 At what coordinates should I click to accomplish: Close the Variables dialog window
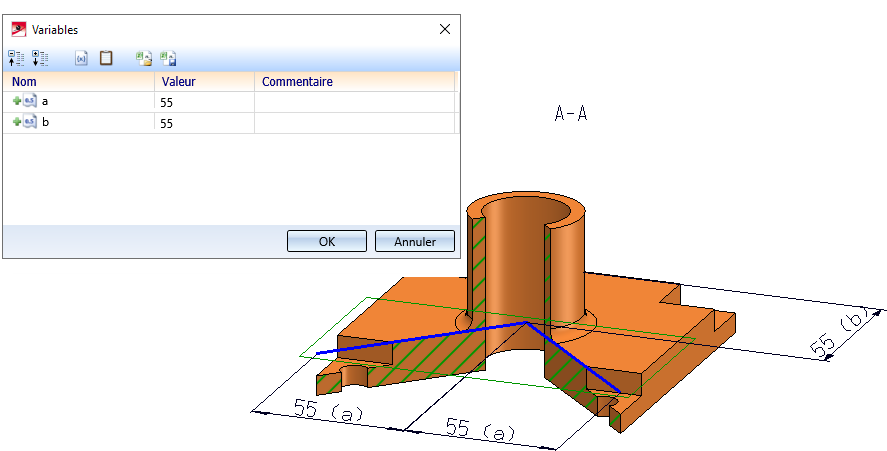tap(445, 29)
